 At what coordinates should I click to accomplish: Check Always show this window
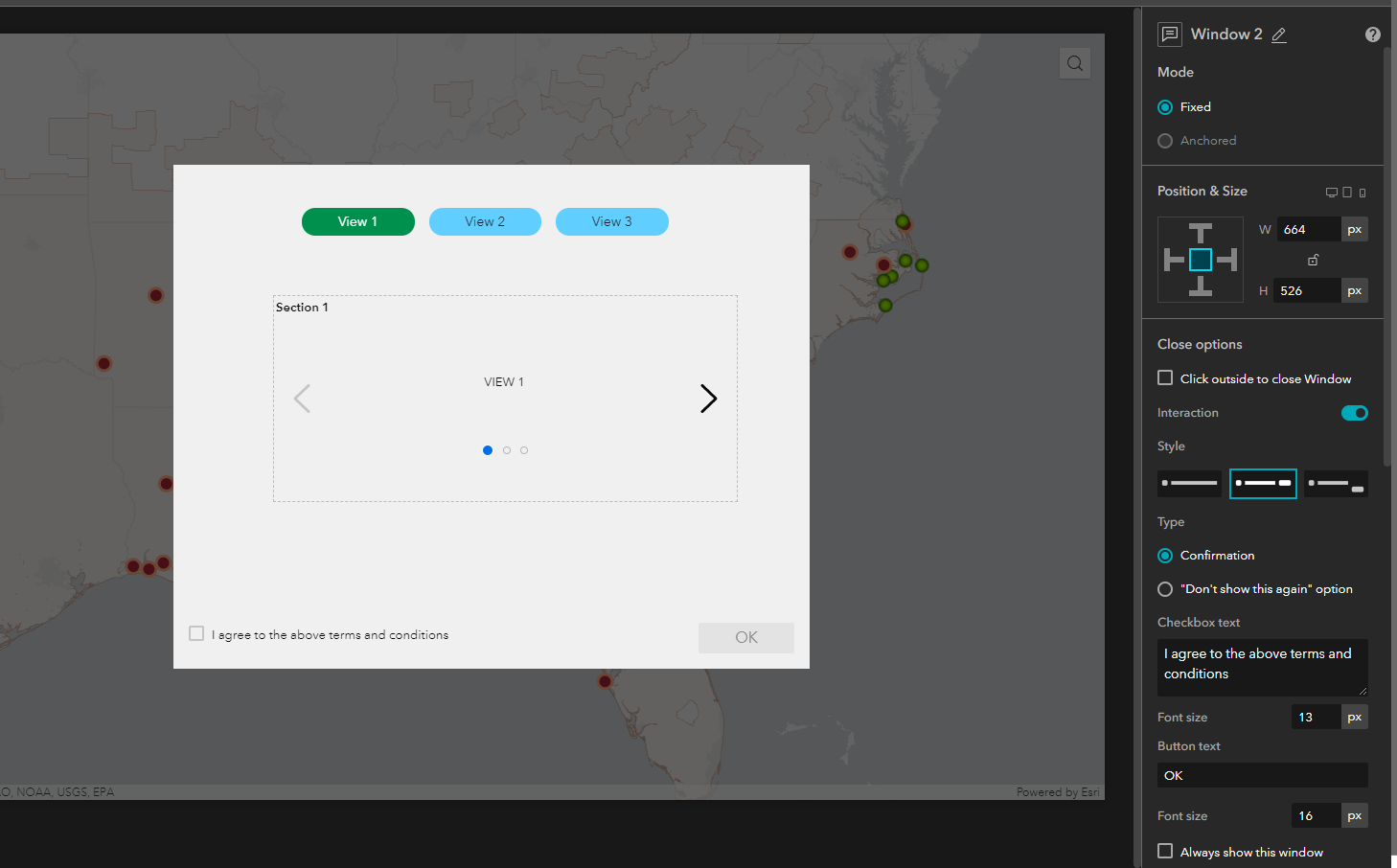[x=1164, y=851]
